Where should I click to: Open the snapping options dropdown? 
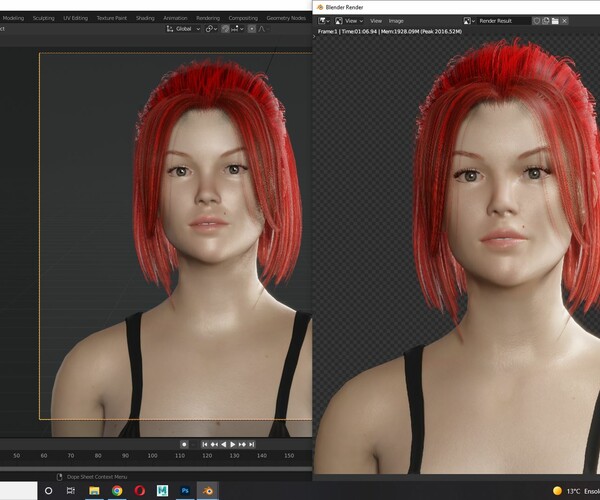coord(238,29)
